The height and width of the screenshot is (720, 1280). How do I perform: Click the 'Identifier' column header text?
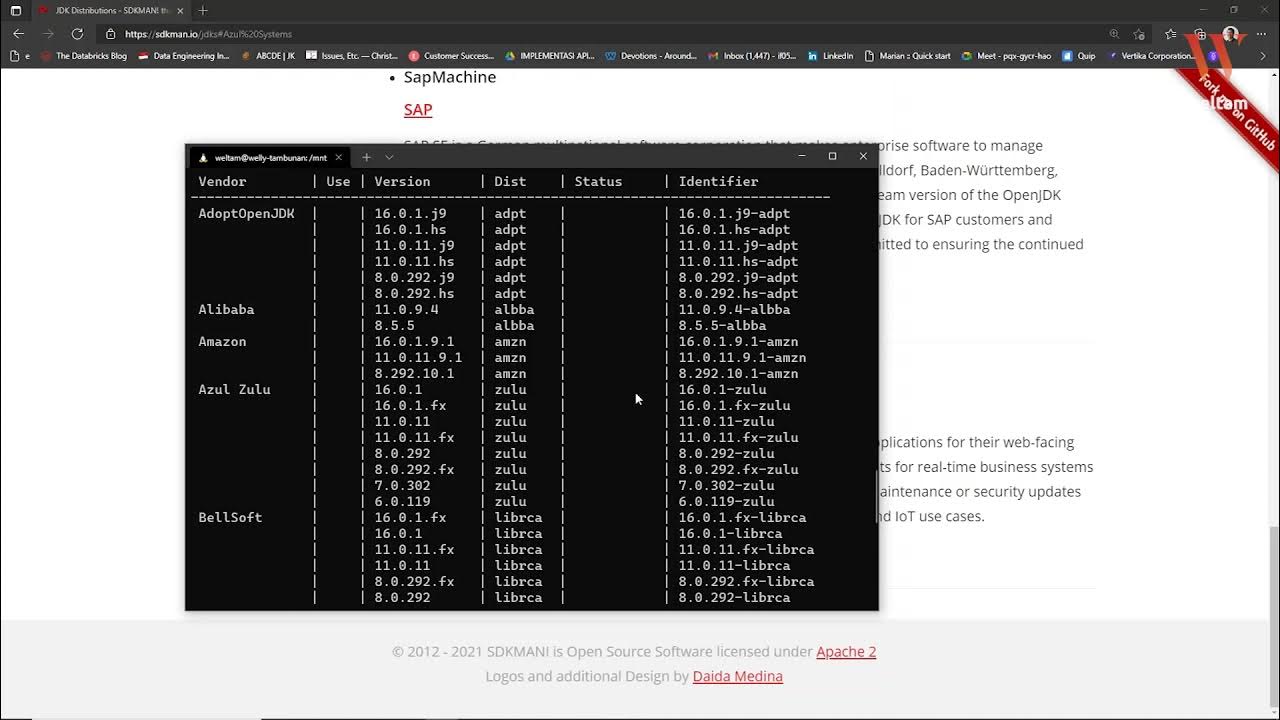pos(718,181)
